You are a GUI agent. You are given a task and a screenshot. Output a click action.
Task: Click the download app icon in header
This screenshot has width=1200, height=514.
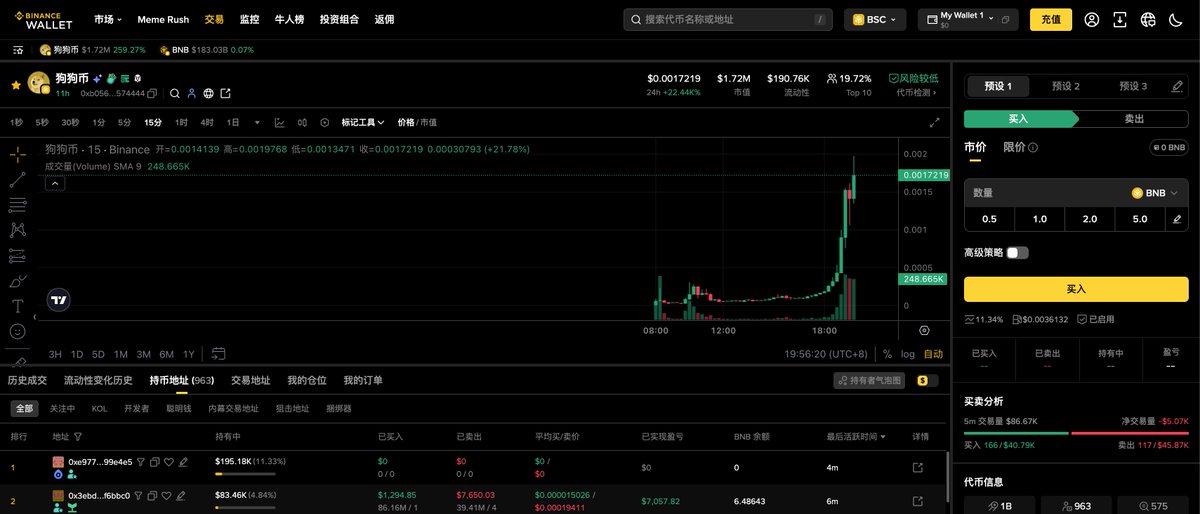coord(1120,19)
